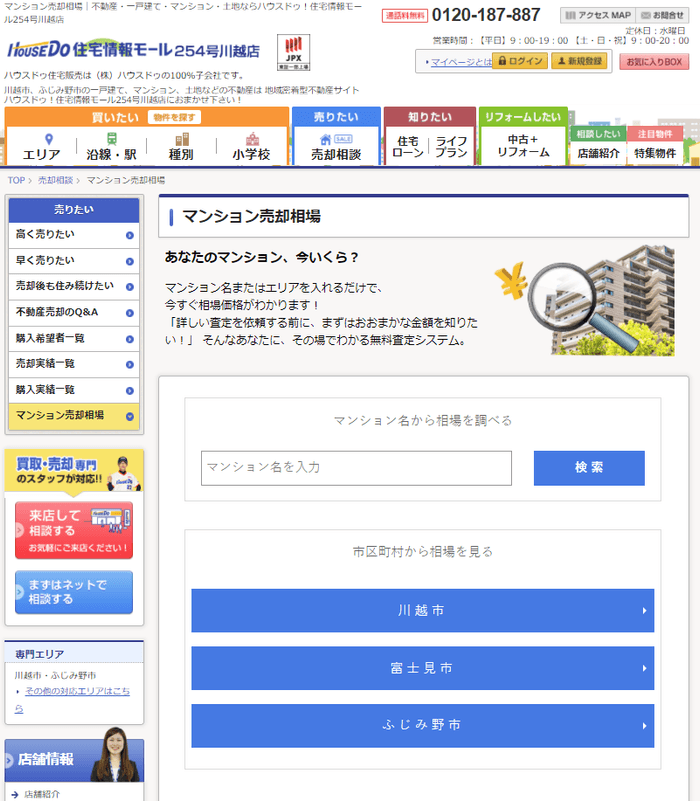Choose the property type search icon
Image resolution: width=700 pixels, height=801 pixels.
click(182, 146)
